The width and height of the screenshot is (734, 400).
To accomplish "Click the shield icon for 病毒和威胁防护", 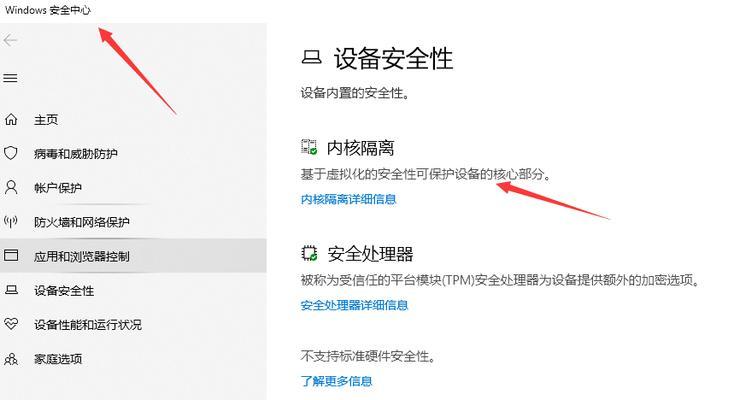I will pyautogui.click(x=11, y=153).
